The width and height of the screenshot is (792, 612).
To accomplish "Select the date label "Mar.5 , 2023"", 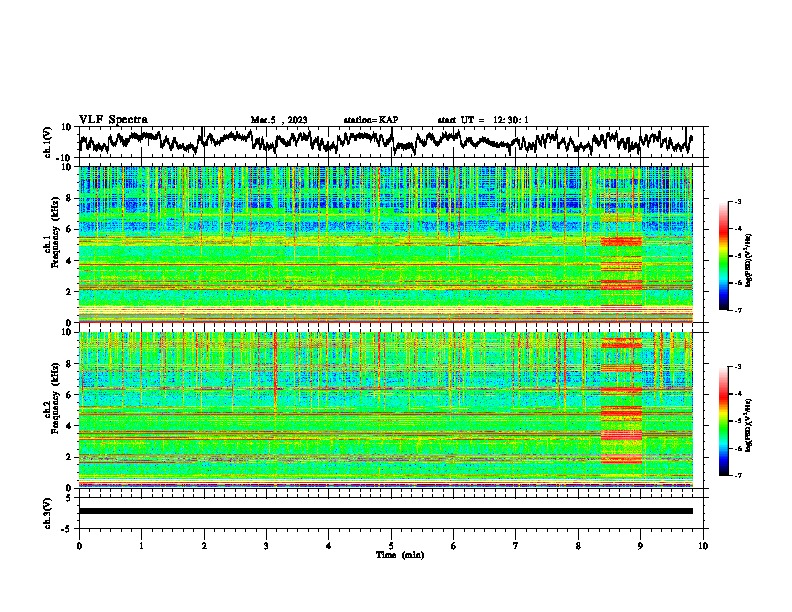I will [279, 120].
